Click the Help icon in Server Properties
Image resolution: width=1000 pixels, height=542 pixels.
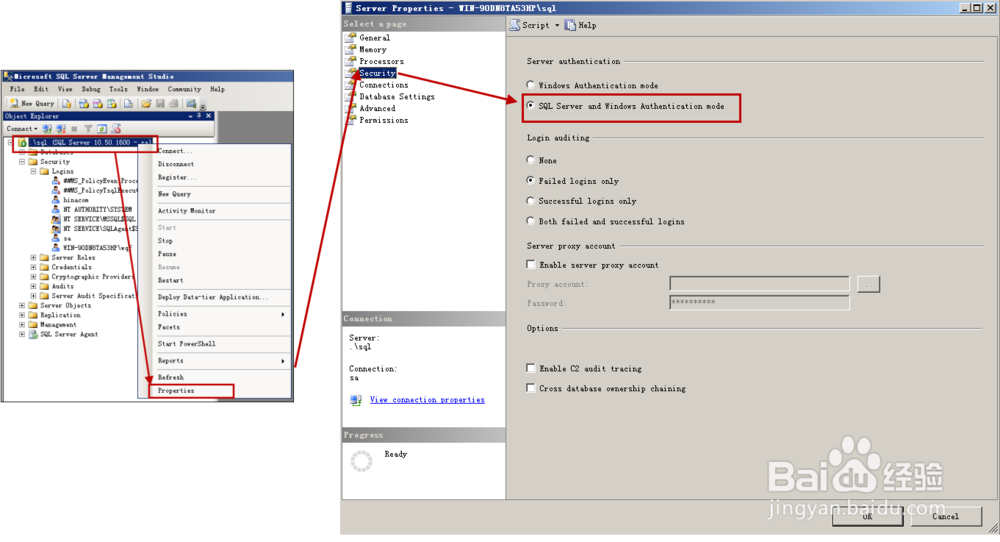pyautogui.click(x=571, y=25)
